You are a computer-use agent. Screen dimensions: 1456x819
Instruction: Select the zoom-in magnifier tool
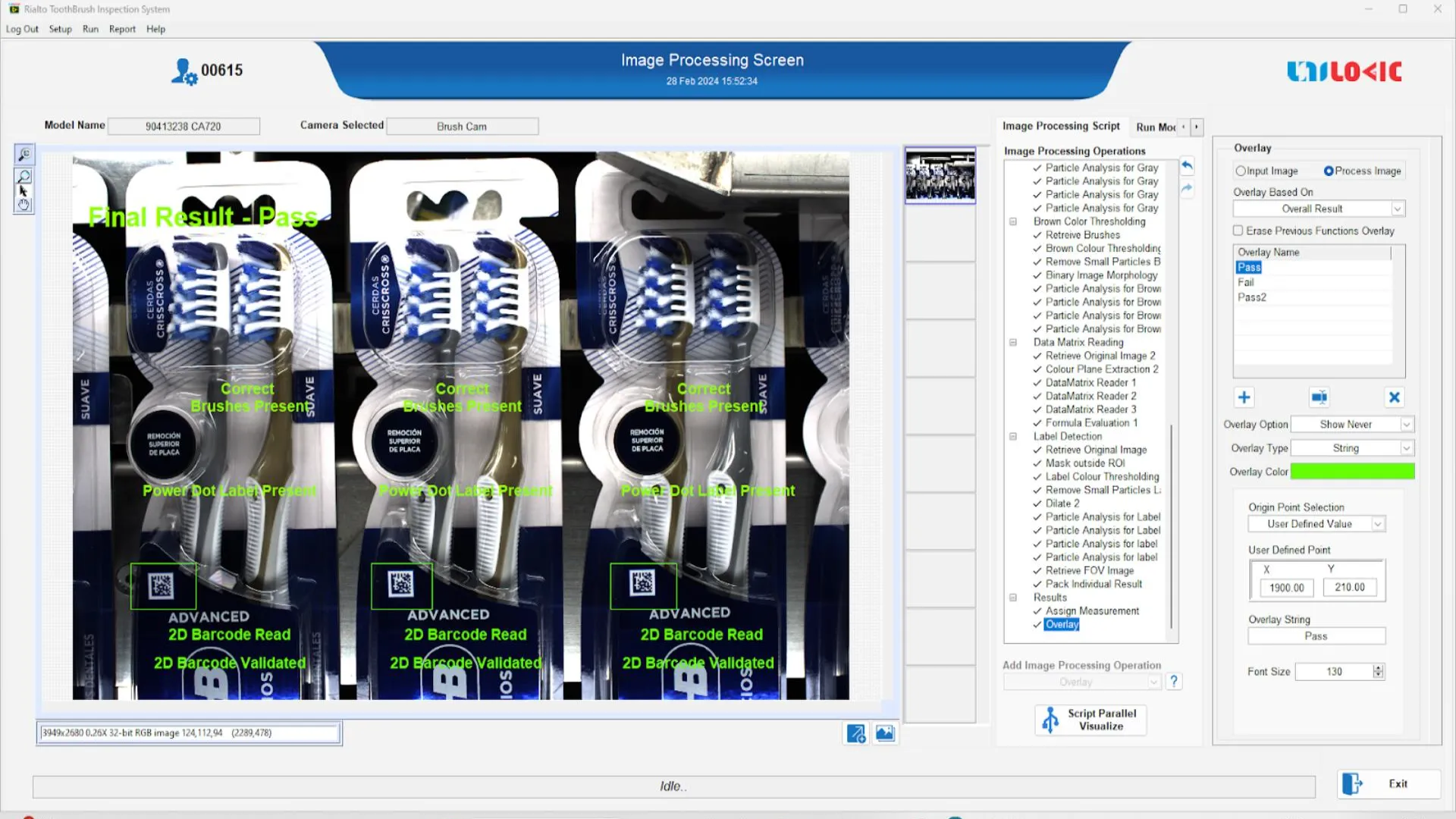tap(24, 155)
